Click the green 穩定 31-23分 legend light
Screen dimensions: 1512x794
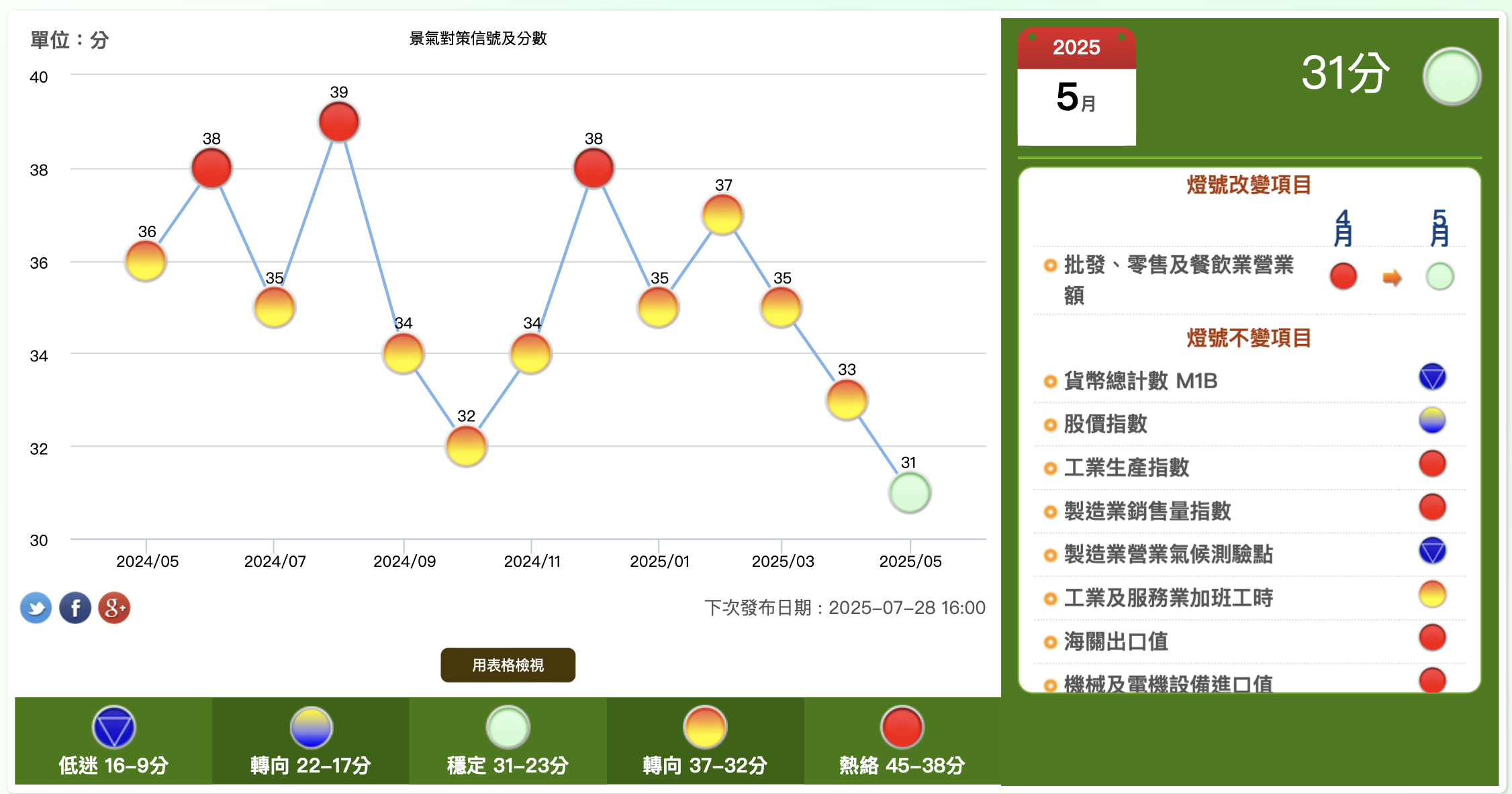(508, 727)
